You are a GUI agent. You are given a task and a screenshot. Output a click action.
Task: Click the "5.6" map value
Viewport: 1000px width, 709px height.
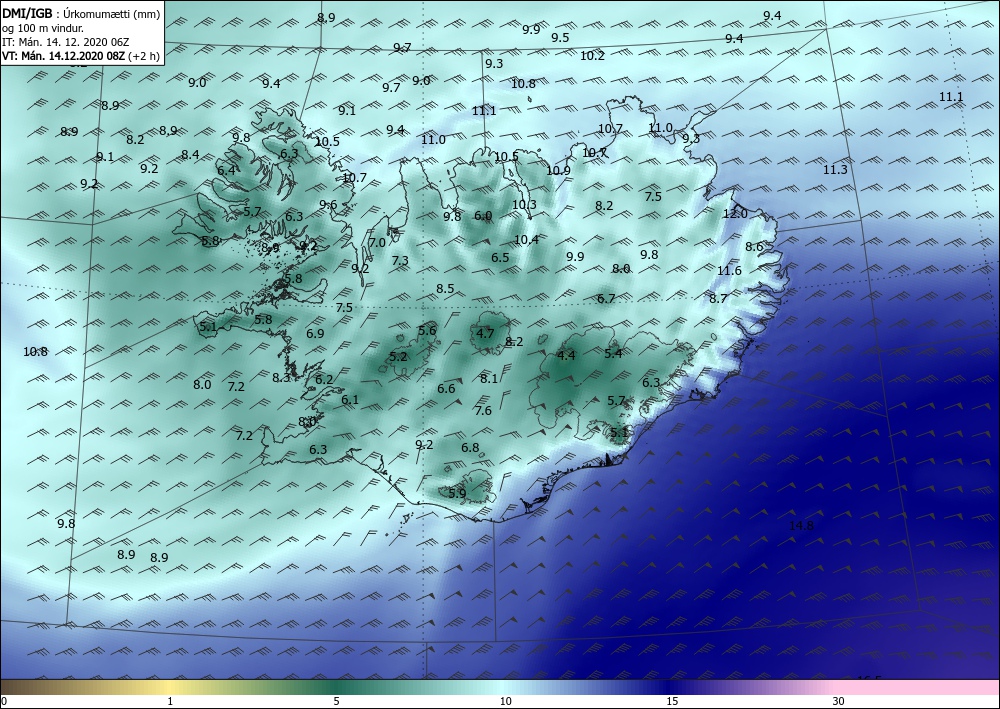tap(427, 330)
